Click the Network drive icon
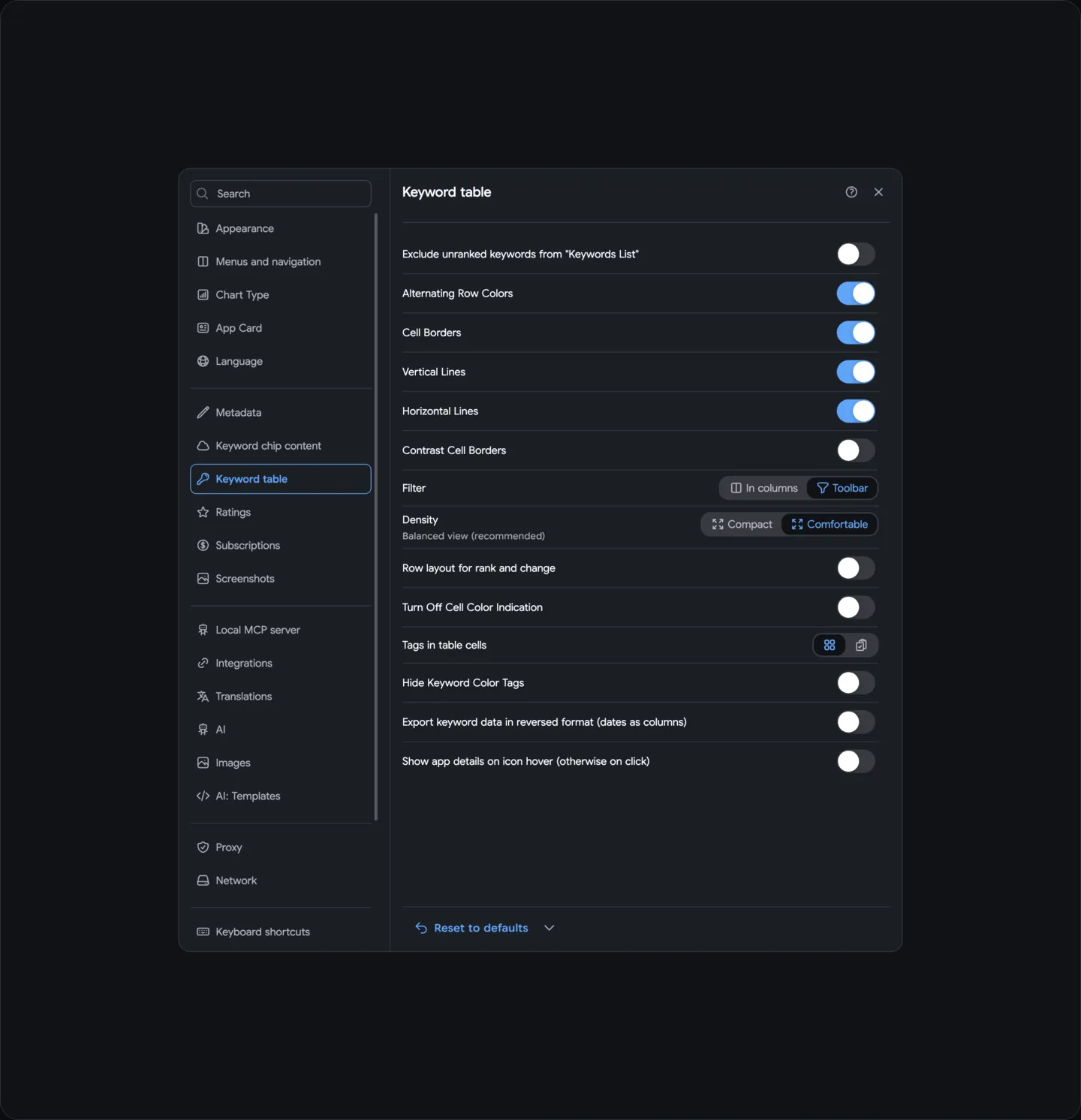The width and height of the screenshot is (1081, 1120). 203,881
